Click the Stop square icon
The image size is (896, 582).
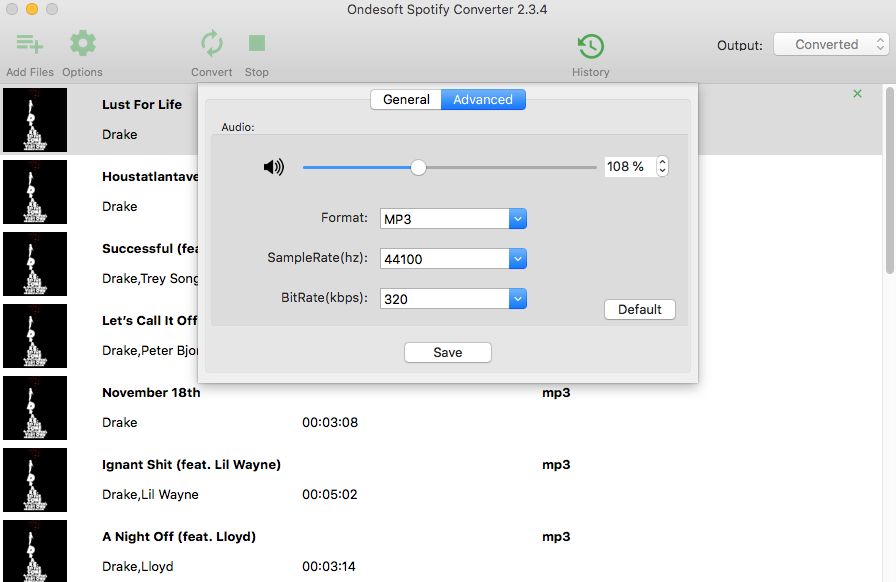tap(257, 43)
